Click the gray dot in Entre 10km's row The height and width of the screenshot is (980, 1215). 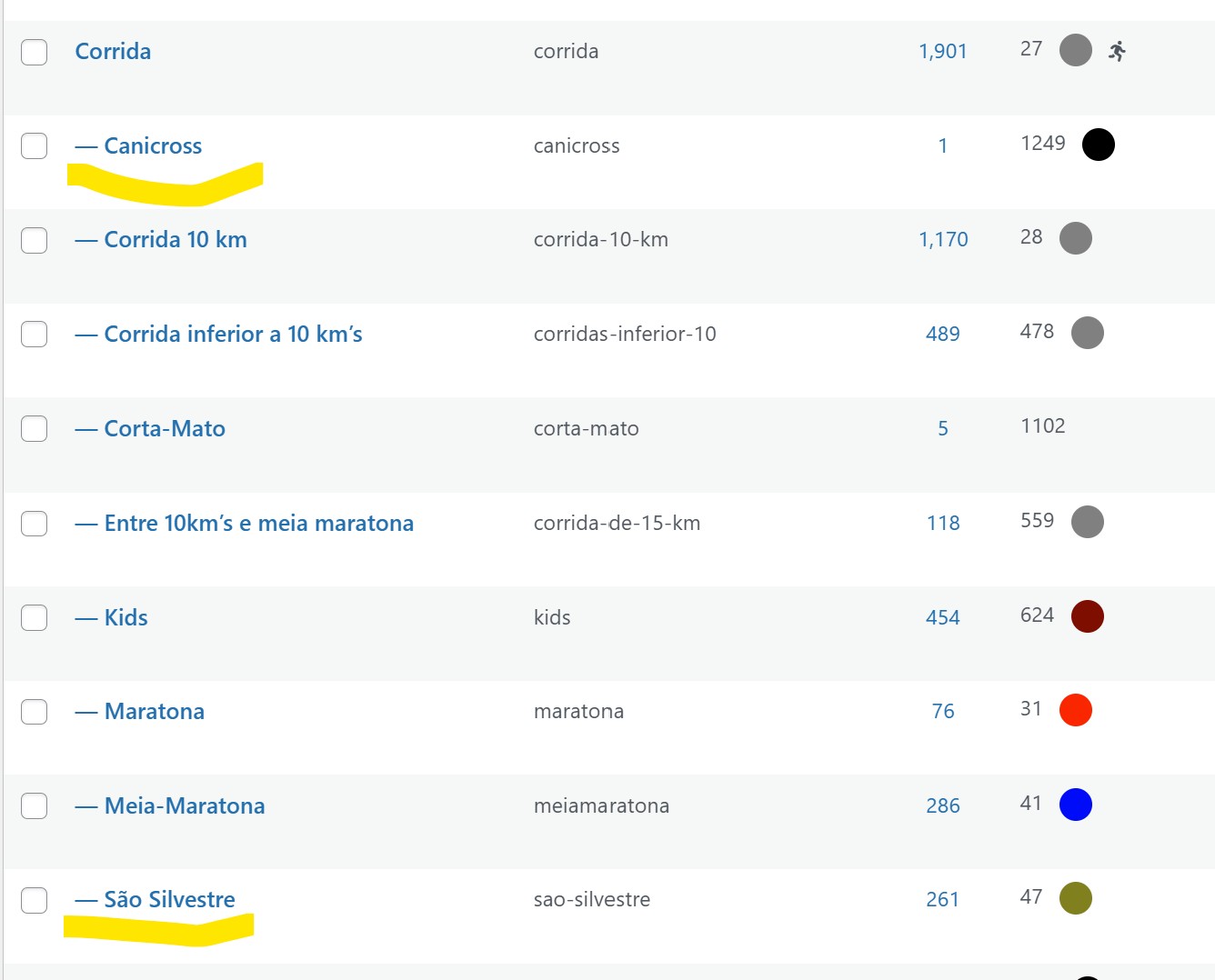1088,522
